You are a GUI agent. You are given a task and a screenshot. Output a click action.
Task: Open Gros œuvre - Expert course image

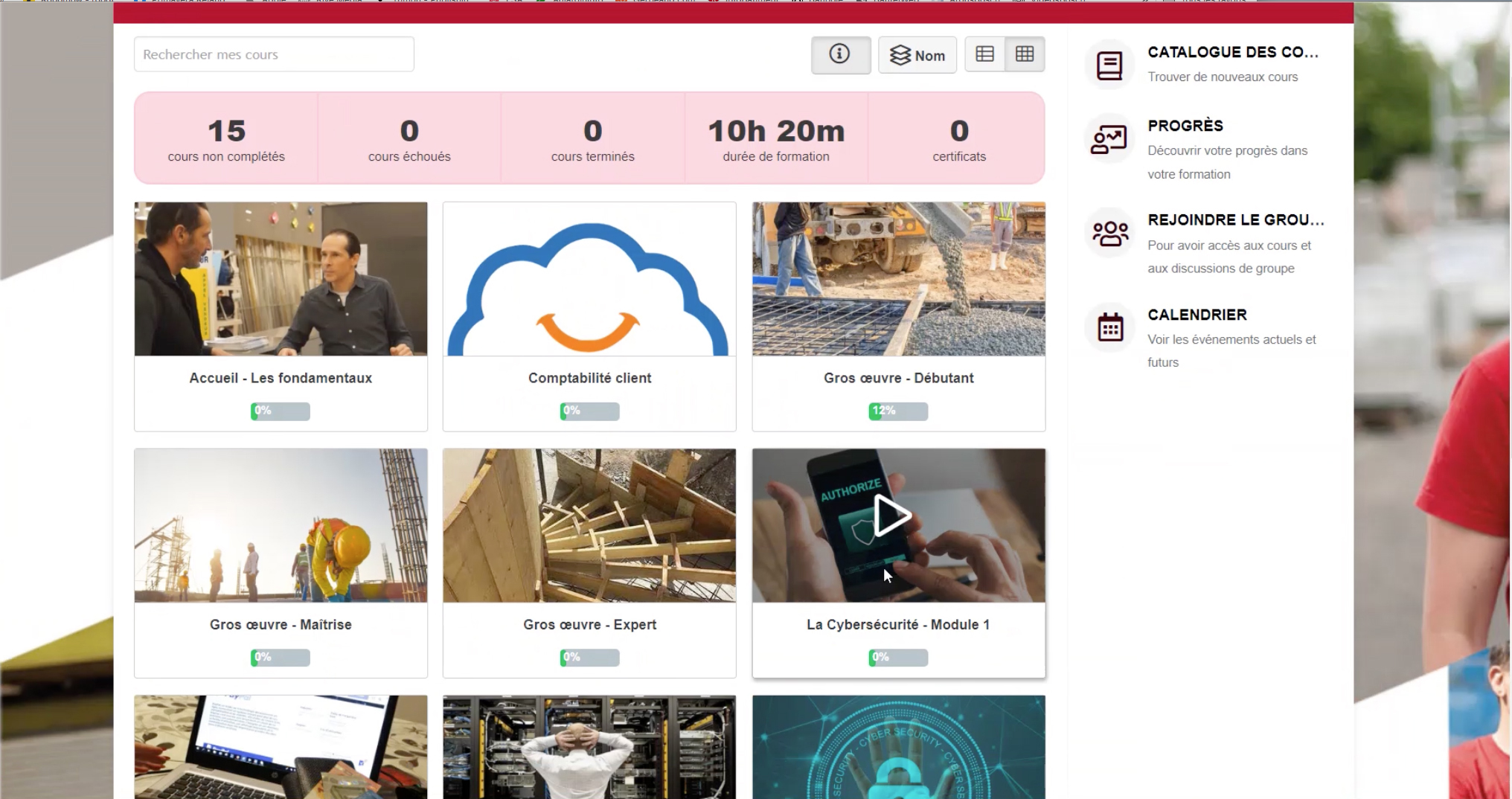point(589,525)
